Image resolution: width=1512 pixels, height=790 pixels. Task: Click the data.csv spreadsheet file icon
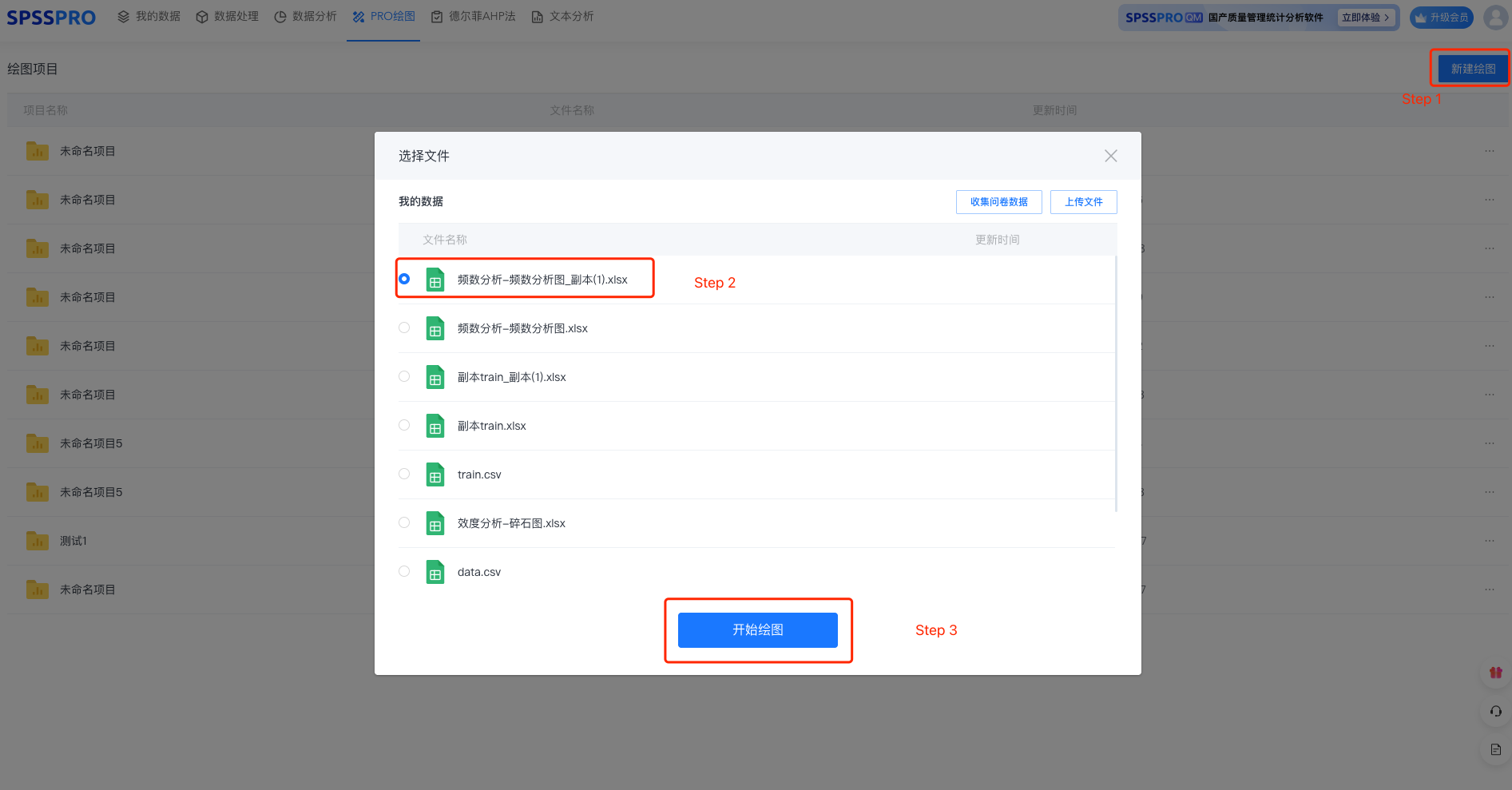click(435, 572)
